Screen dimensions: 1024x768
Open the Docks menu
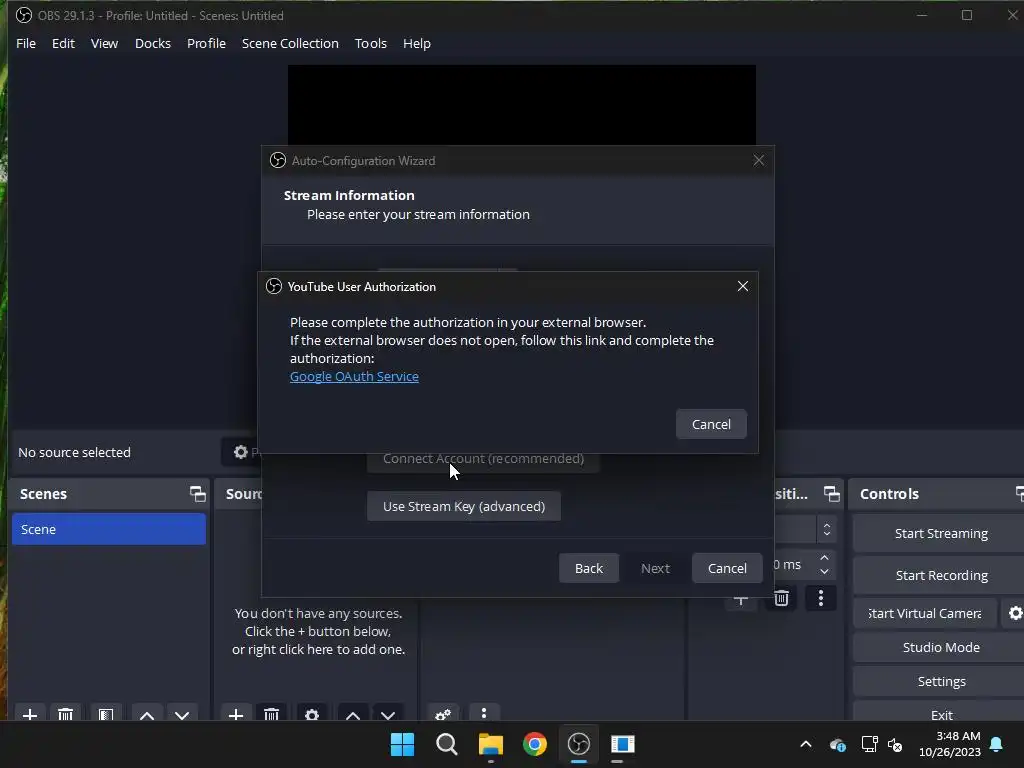tap(152, 43)
